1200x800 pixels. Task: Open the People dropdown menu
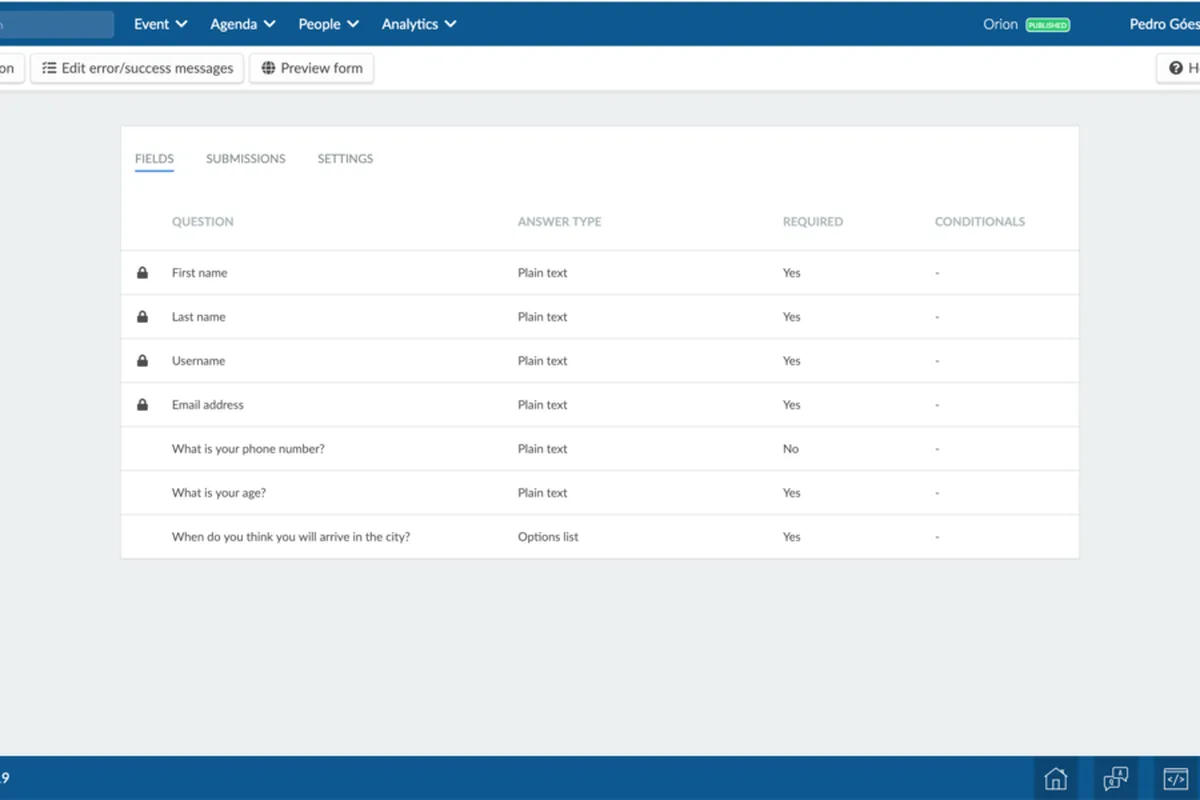328,24
